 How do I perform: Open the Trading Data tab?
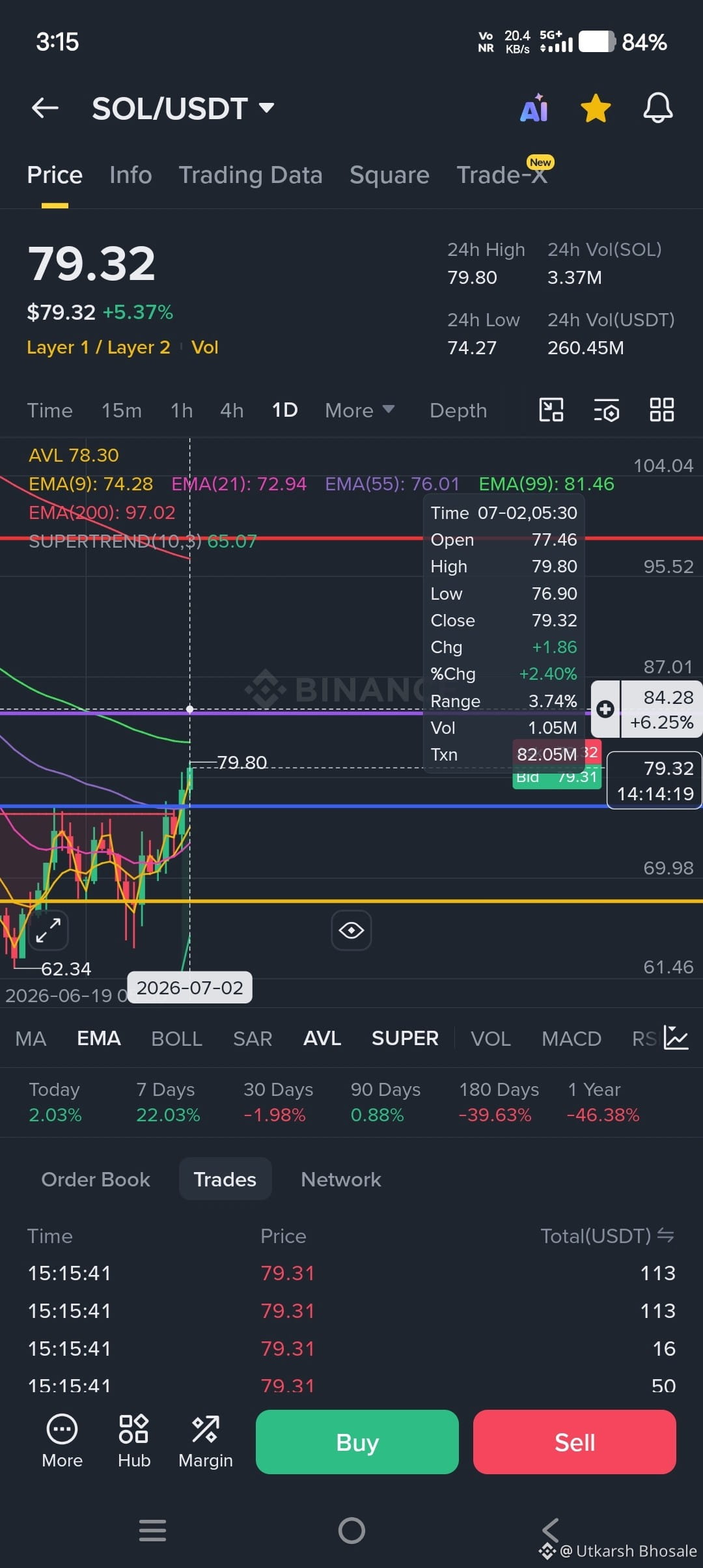(251, 175)
